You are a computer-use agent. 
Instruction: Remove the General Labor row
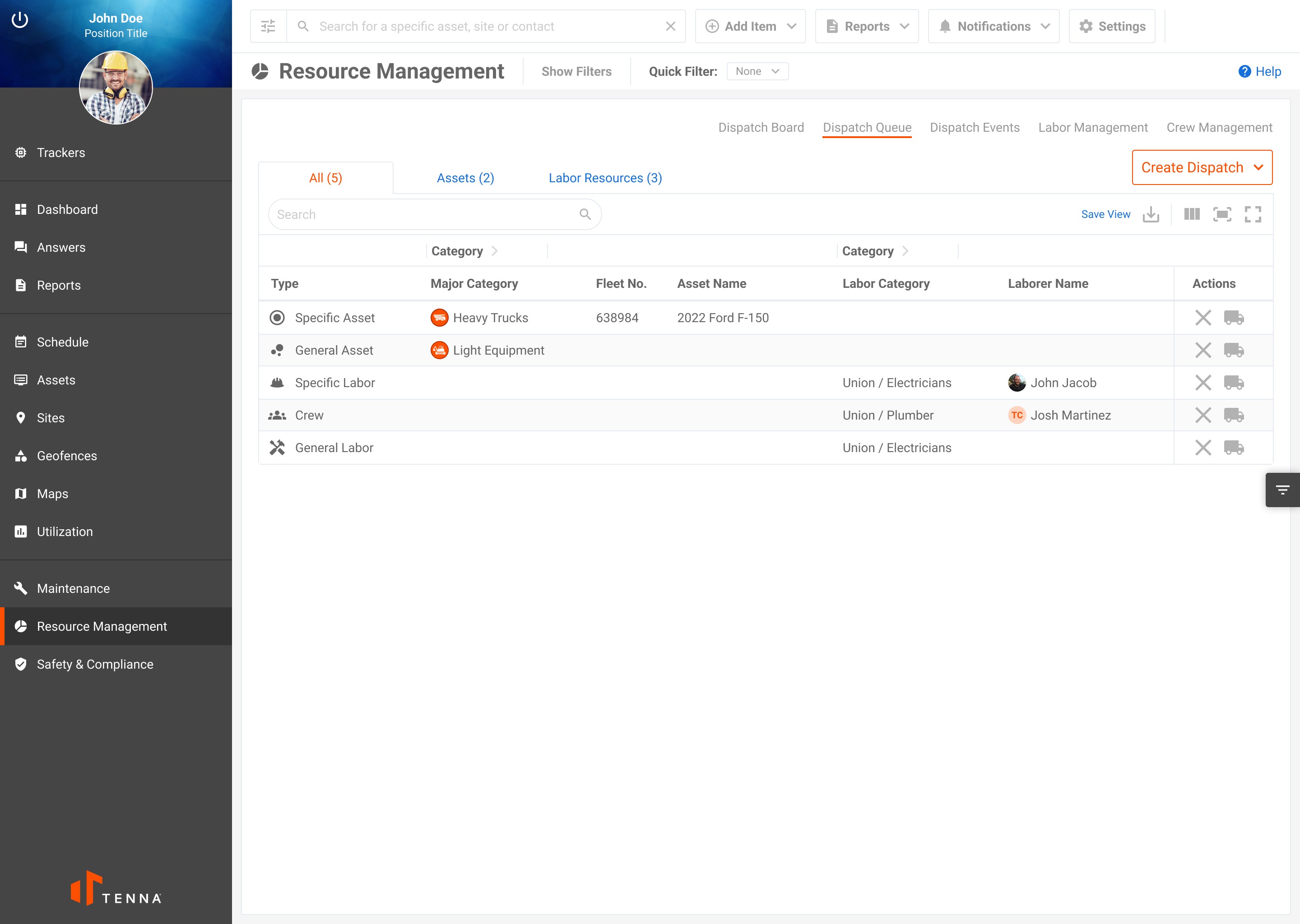[x=1203, y=448]
